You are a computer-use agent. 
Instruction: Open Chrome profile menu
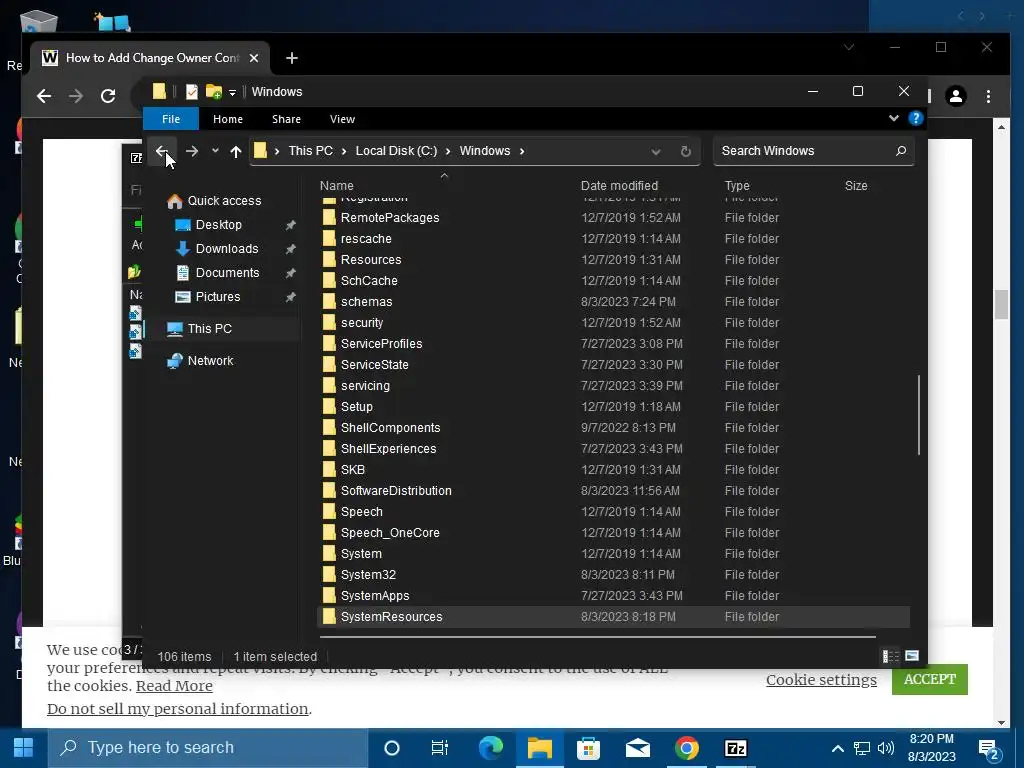tap(956, 96)
